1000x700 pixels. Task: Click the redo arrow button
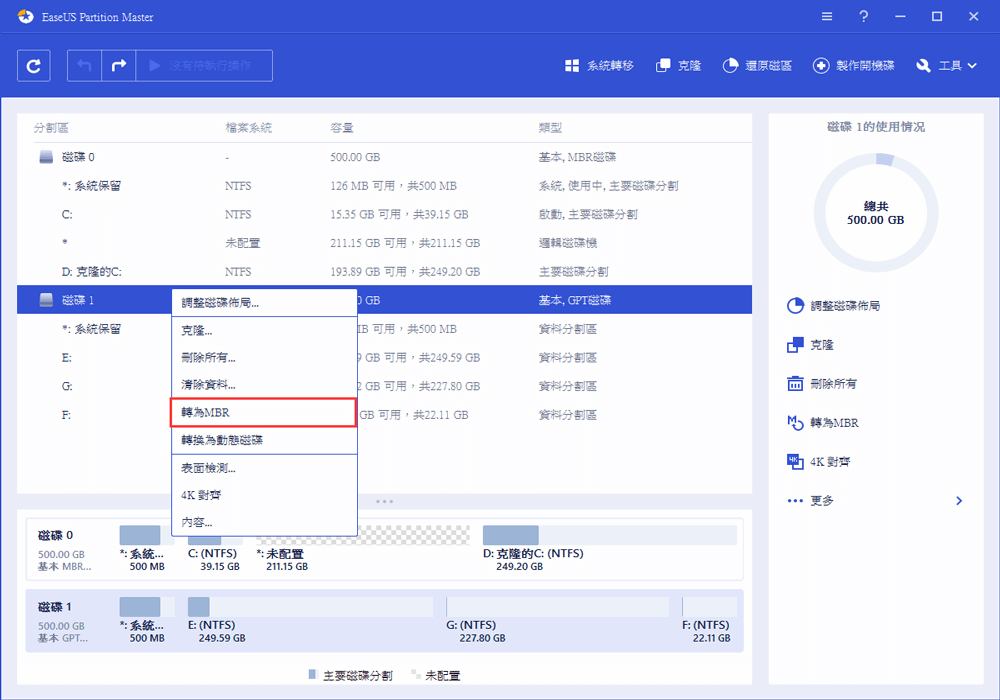point(119,66)
